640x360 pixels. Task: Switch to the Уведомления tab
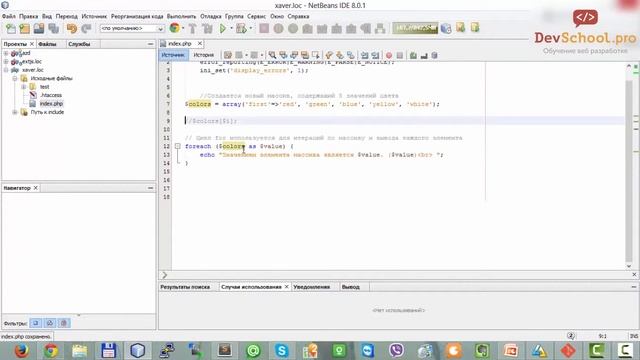tap(311, 287)
